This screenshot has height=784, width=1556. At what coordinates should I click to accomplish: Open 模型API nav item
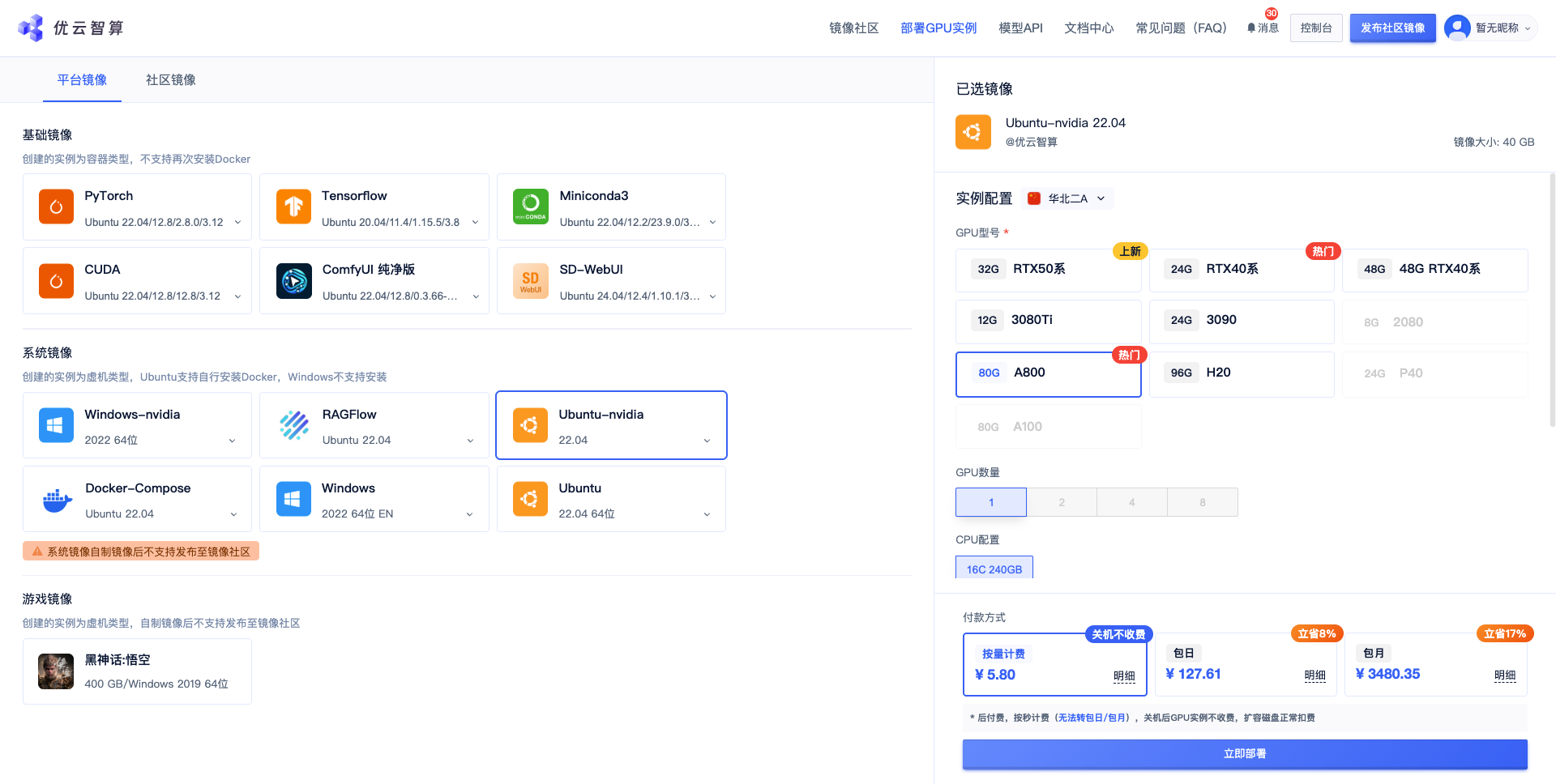[x=1020, y=28]
